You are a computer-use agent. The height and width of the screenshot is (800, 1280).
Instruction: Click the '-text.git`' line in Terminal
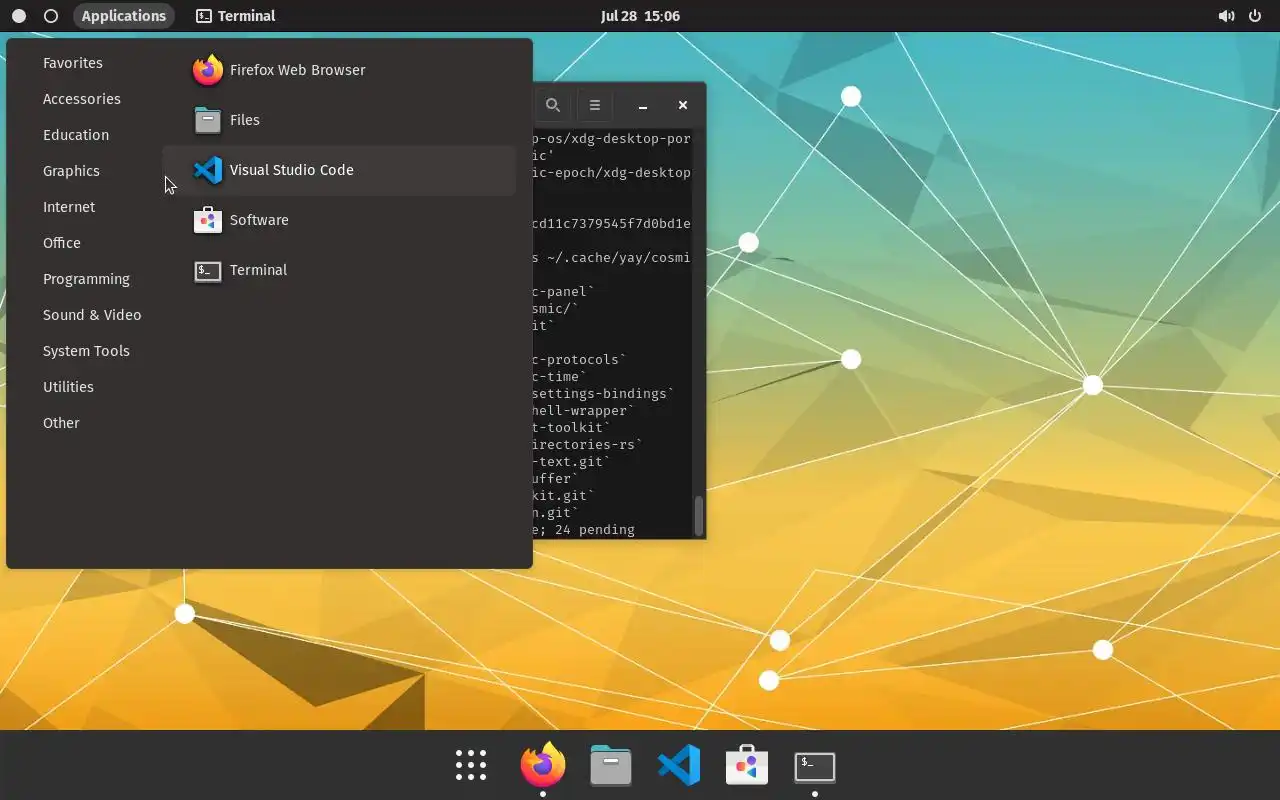click(571, 462)
